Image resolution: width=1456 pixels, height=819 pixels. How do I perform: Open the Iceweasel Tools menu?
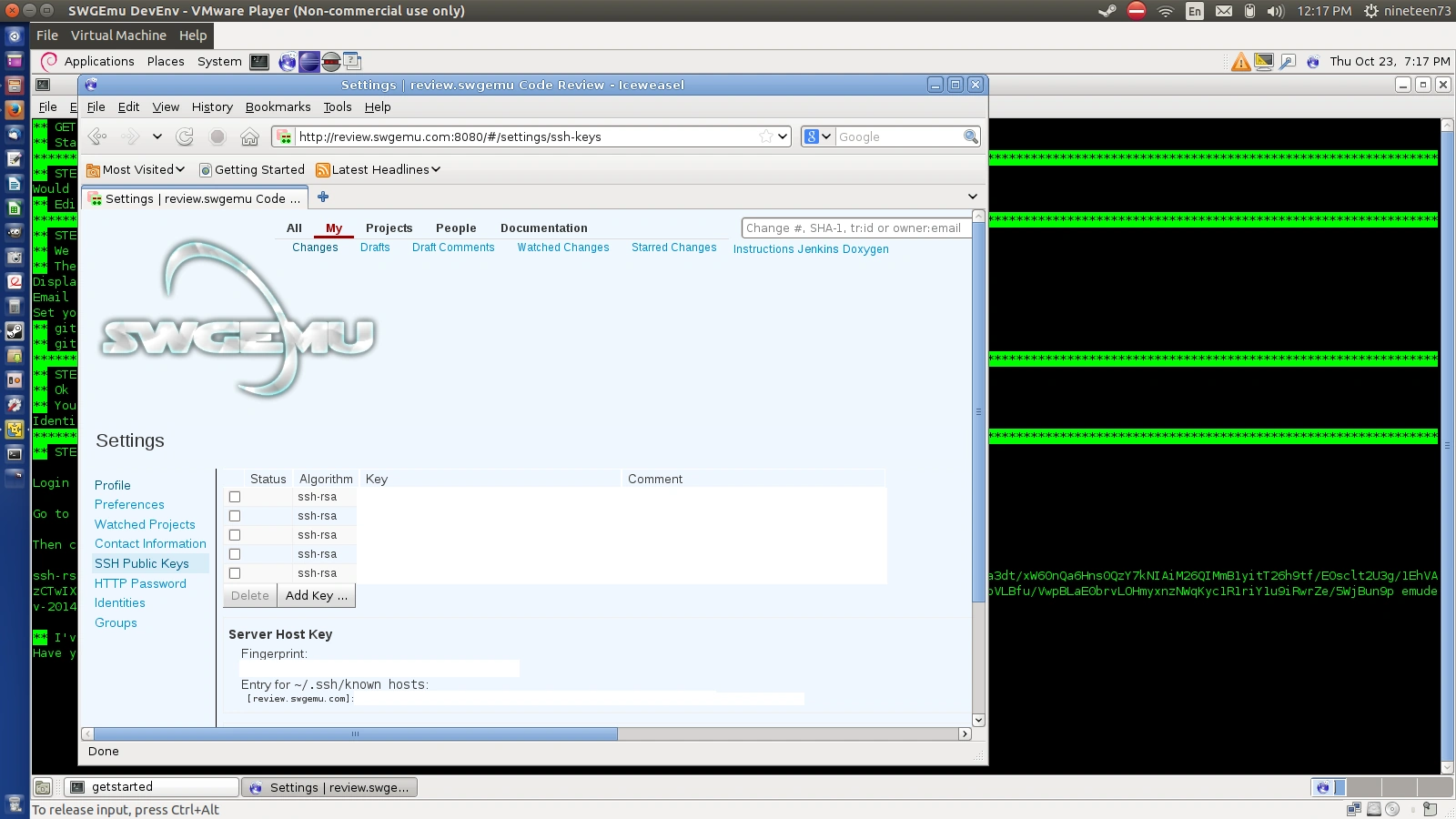click(x=338, y=106)
